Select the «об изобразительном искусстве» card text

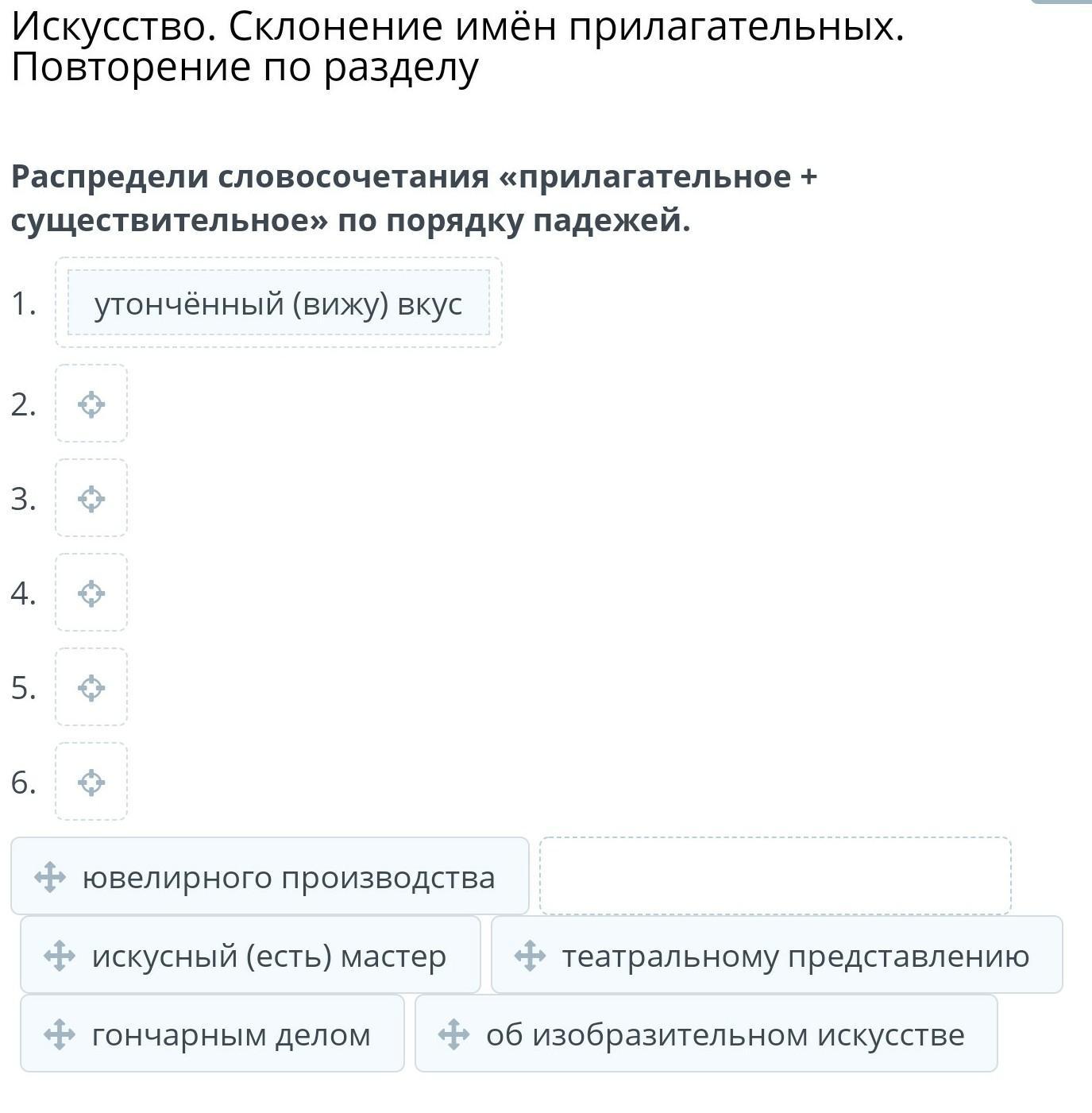(725, 1034)
